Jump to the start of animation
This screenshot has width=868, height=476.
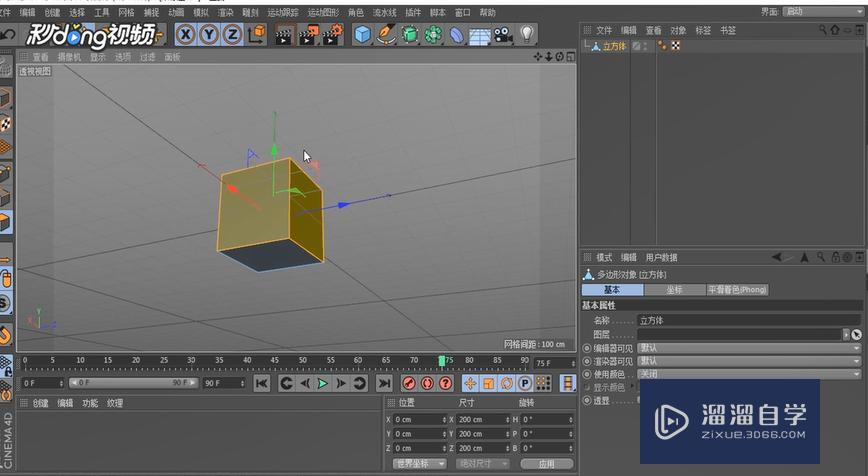click(x=262, y=383)
